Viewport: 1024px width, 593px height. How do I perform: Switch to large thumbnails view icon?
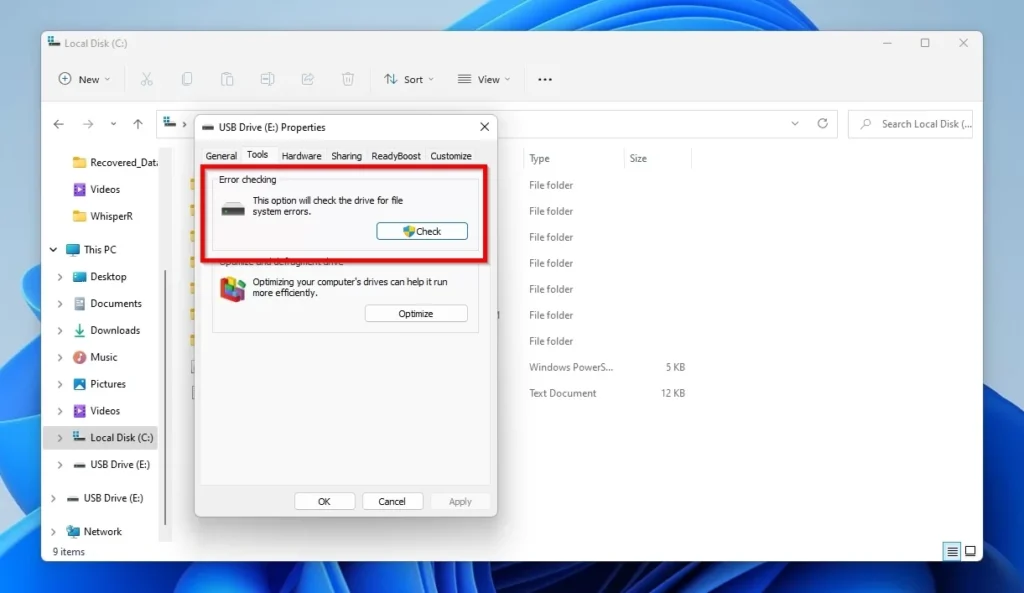coord(970,551)
